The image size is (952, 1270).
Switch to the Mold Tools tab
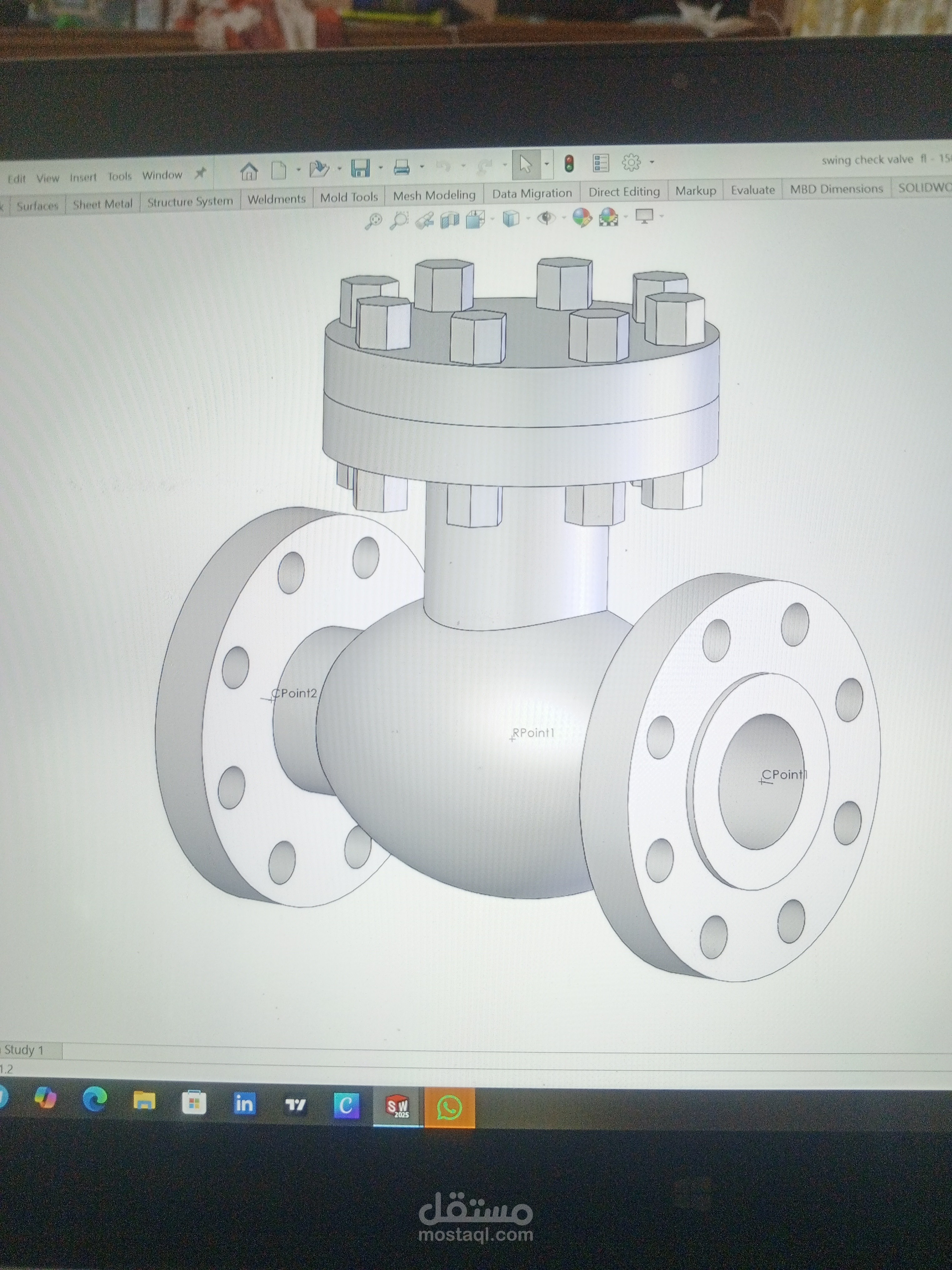click(349, 197)
